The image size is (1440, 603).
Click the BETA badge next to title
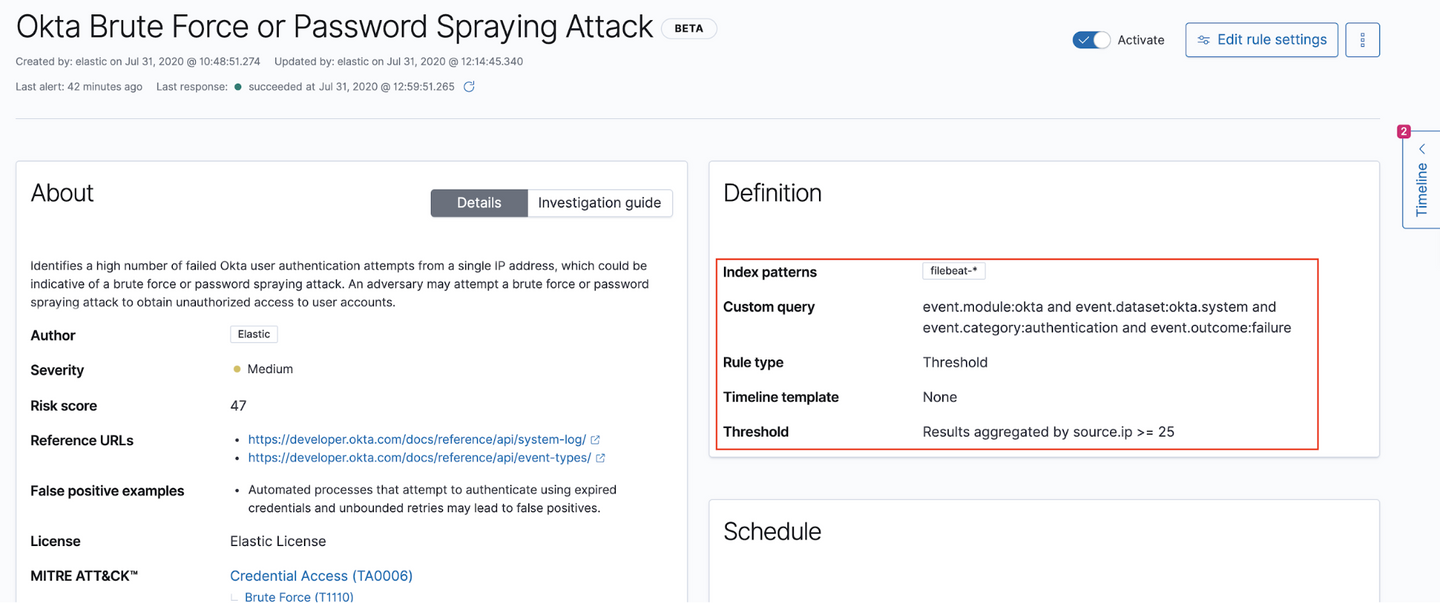[x=689, y=28]
